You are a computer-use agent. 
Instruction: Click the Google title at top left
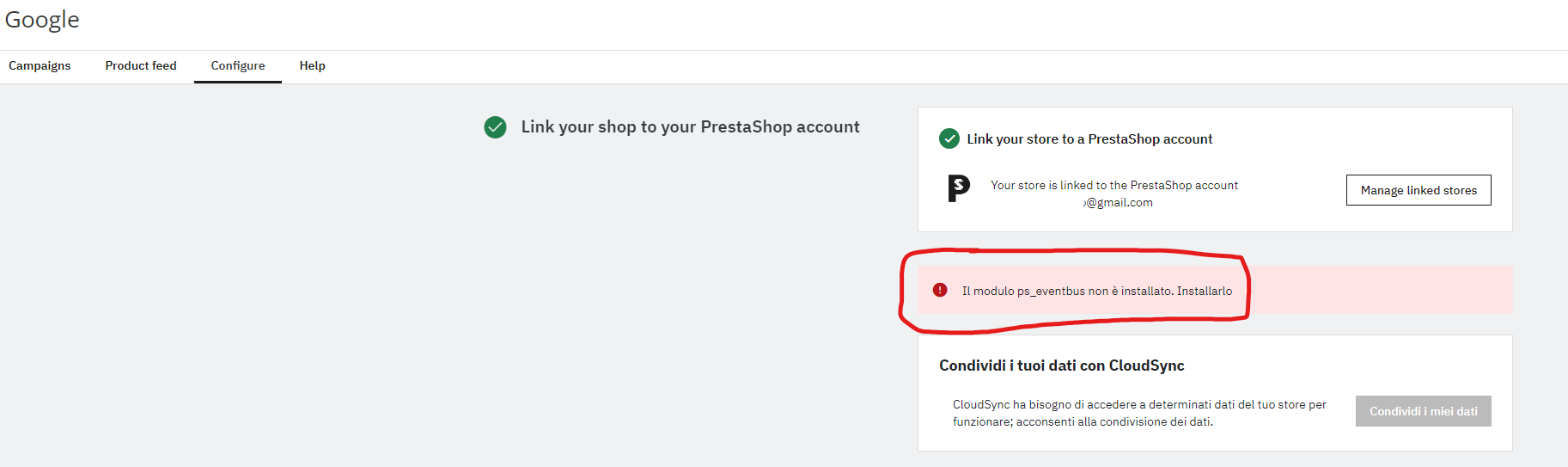(x=42, y=20)
